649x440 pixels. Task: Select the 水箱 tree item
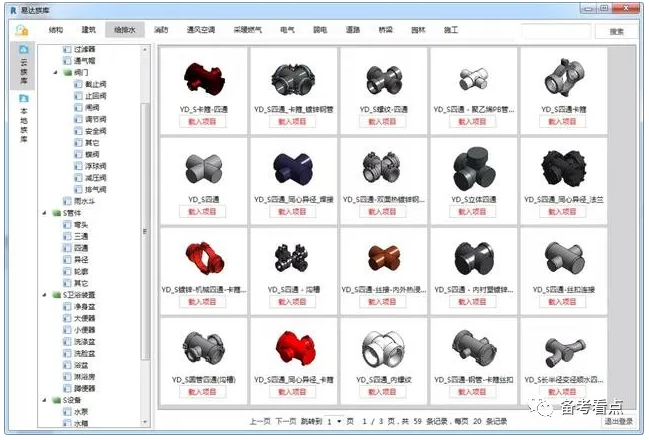(x=81, y=423)
